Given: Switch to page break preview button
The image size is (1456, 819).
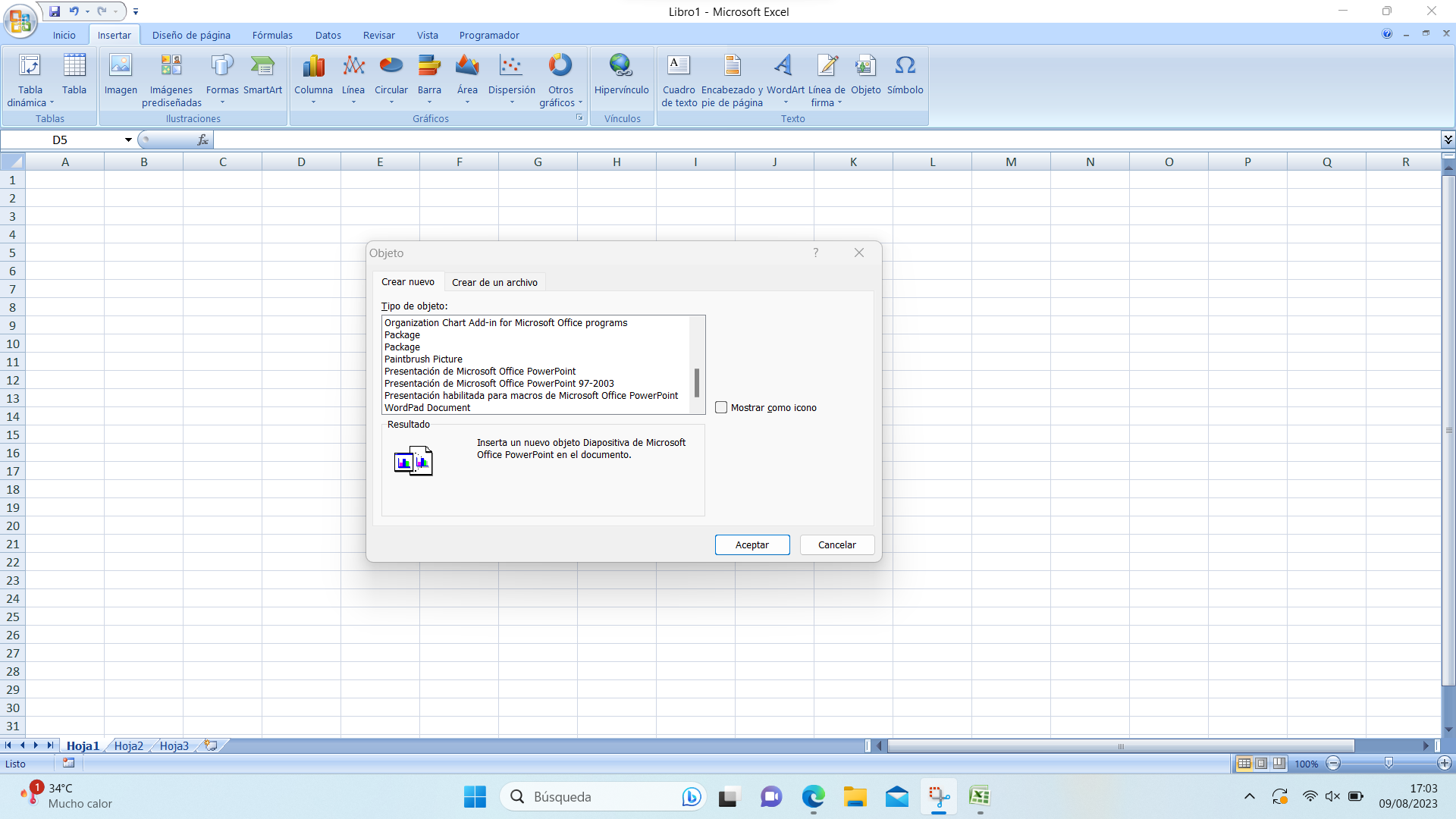Looking at the screenshot, I should (1279, 764).
